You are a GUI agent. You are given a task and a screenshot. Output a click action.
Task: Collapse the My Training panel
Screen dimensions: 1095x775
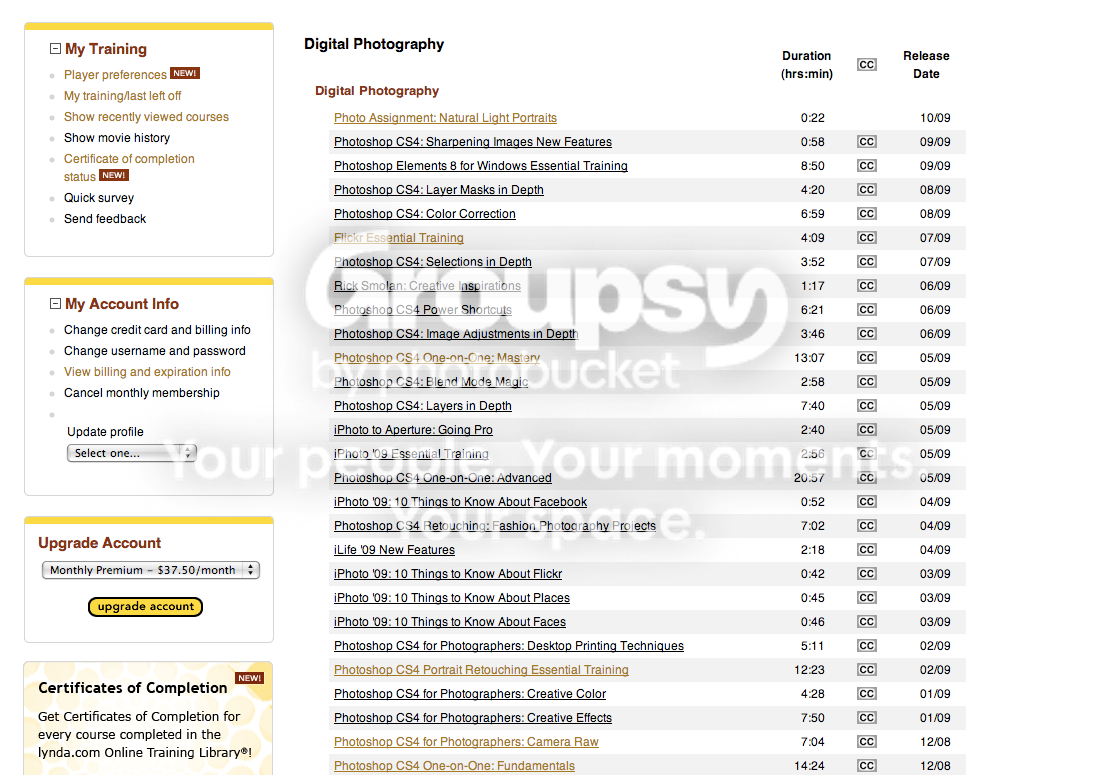tap(55, 49)
